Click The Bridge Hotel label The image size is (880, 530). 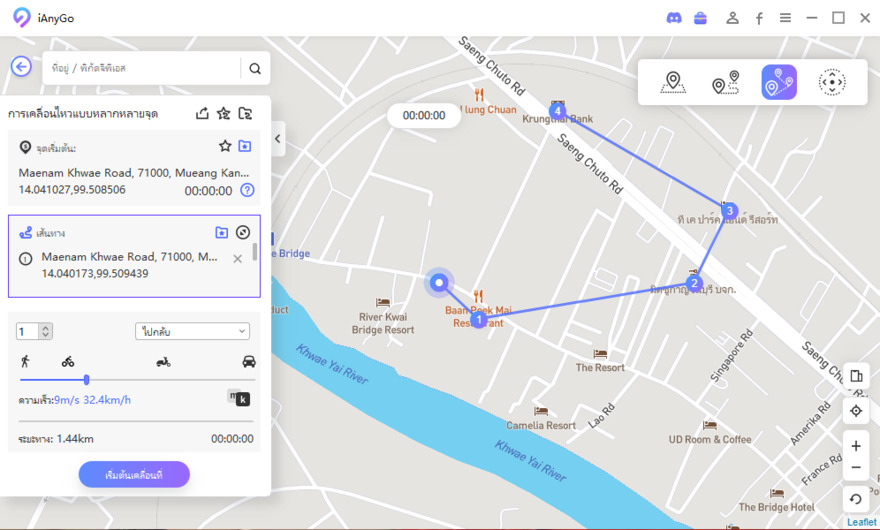[777, 507]
